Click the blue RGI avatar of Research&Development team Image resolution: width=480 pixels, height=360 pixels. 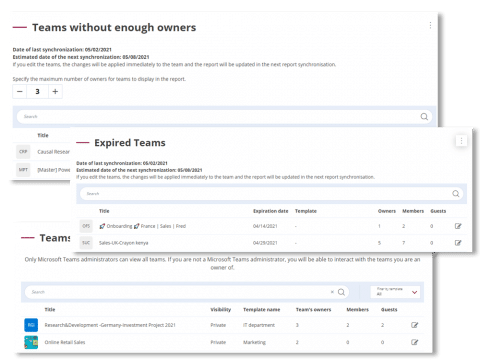31,325
